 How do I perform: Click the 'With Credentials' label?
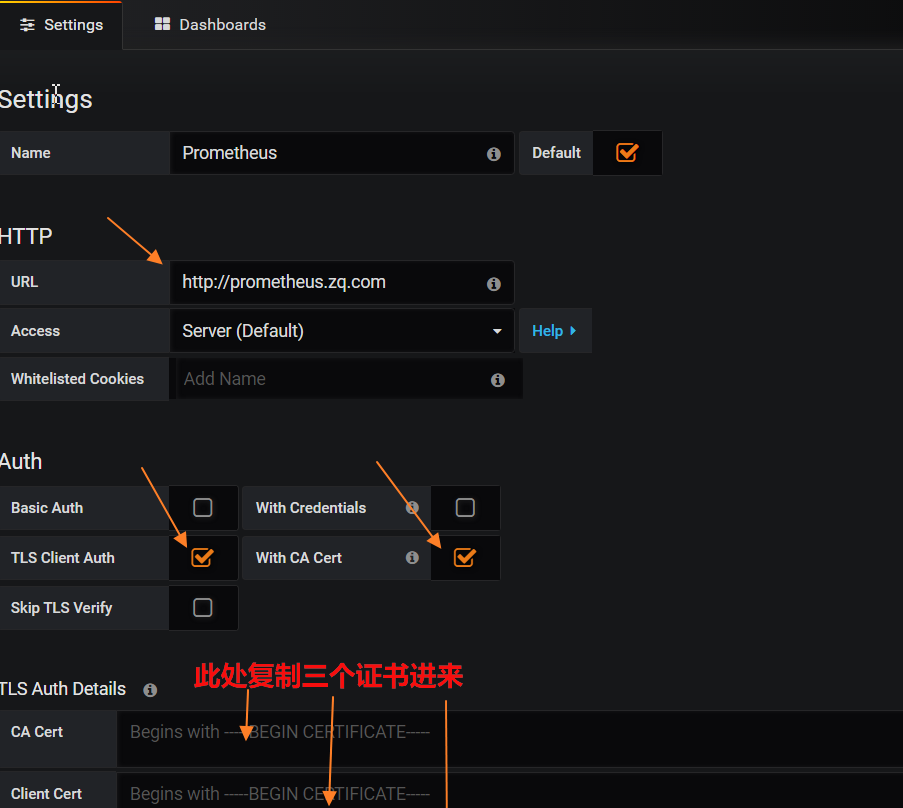coord(311,508)
